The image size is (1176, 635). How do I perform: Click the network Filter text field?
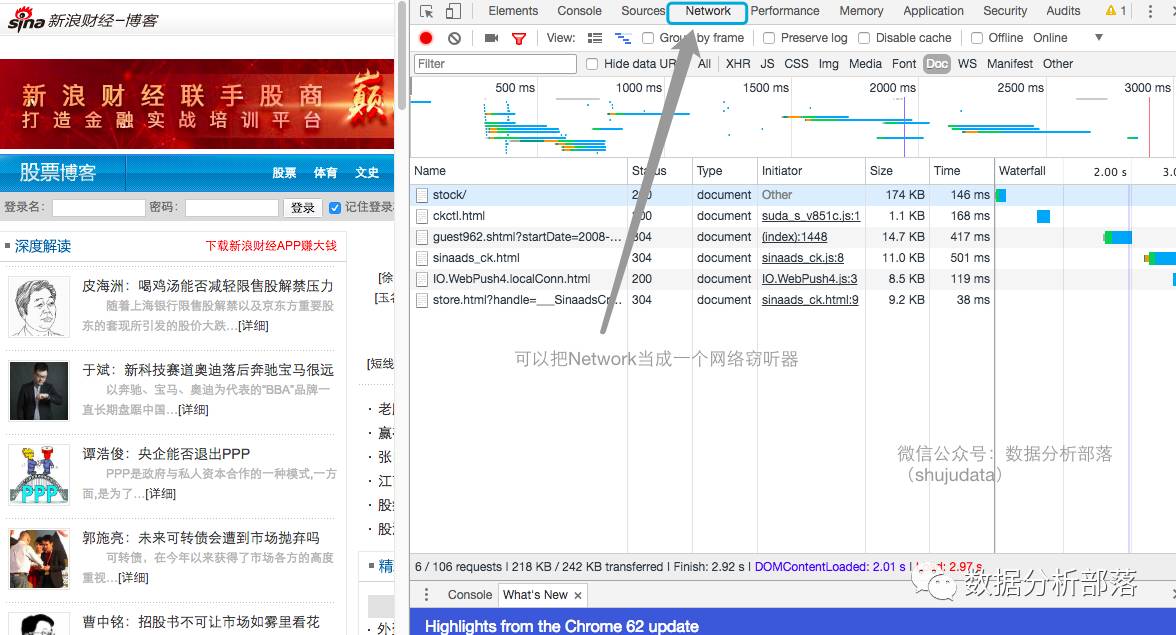click(495, 64)
